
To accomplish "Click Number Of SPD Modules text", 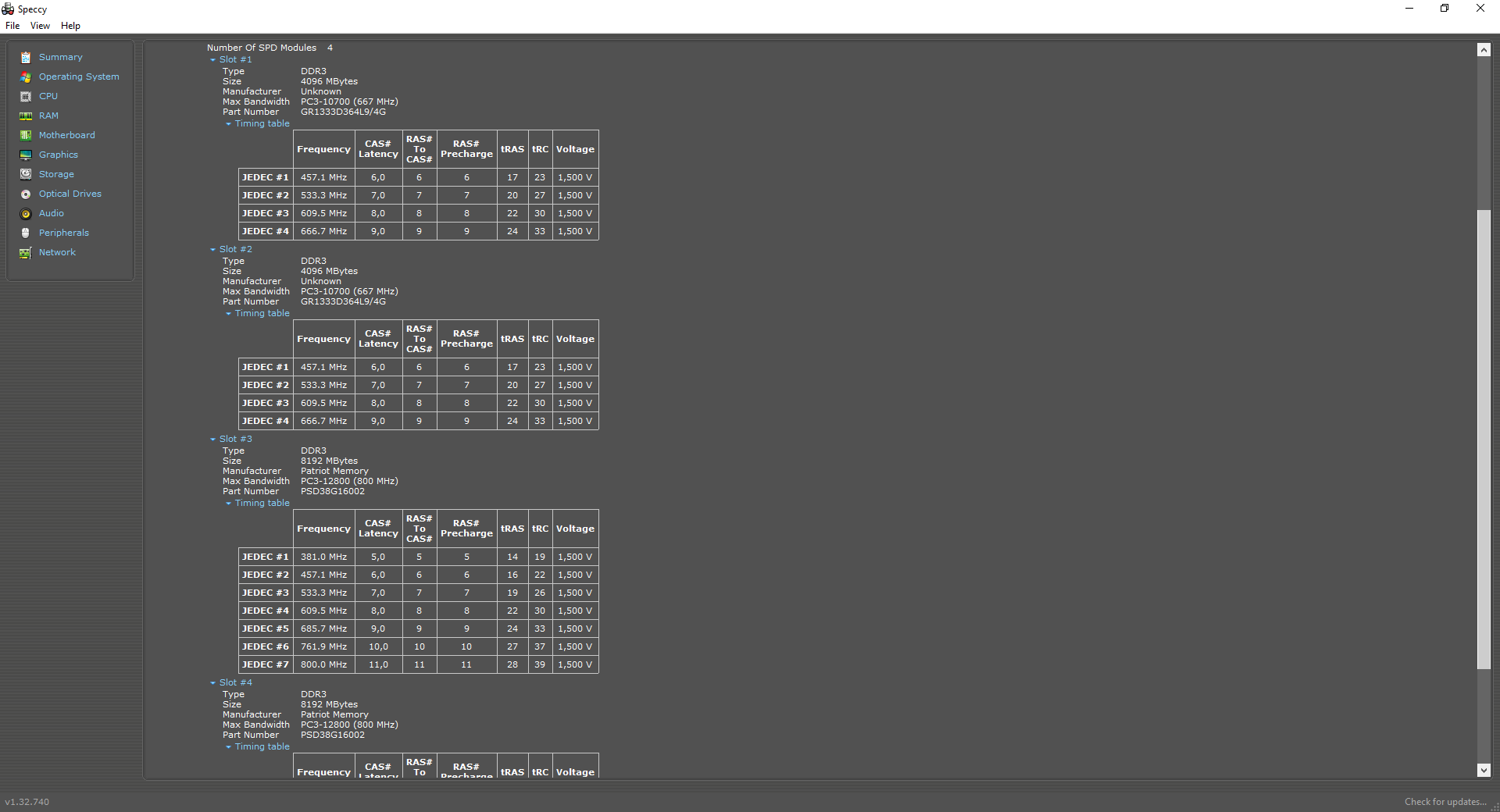I will (x=262, y=48).
